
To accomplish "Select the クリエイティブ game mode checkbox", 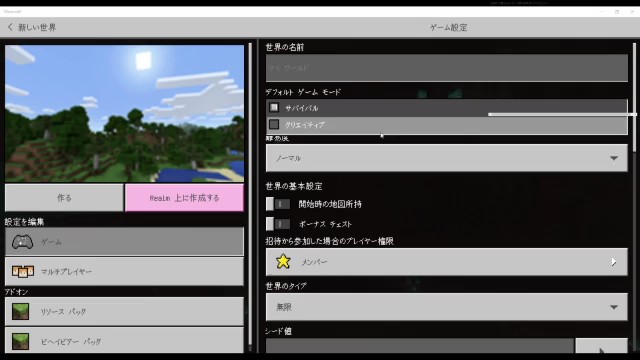I will point(274,124).
